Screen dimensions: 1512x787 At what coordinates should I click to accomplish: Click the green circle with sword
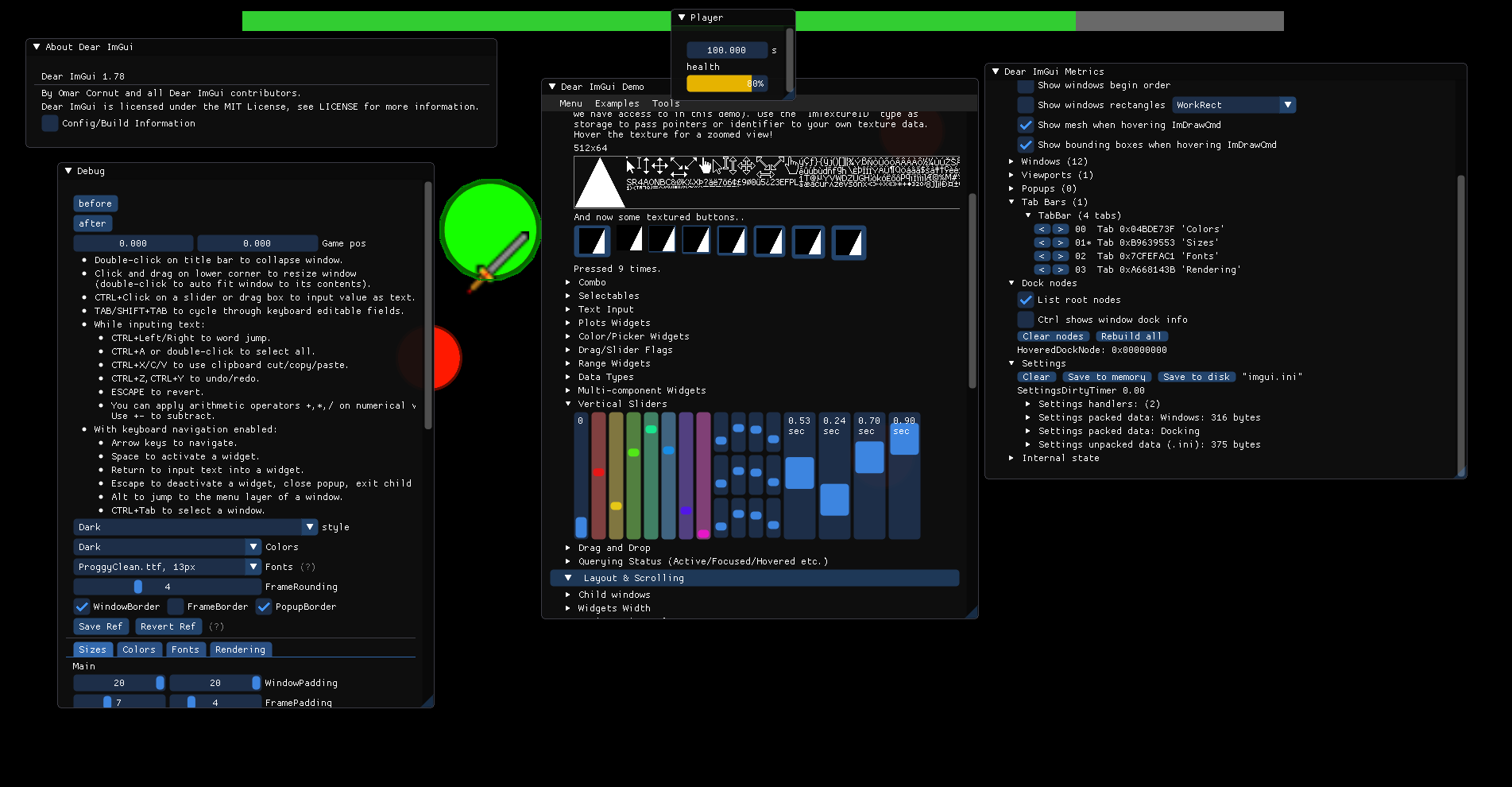[x=490, y=229]
